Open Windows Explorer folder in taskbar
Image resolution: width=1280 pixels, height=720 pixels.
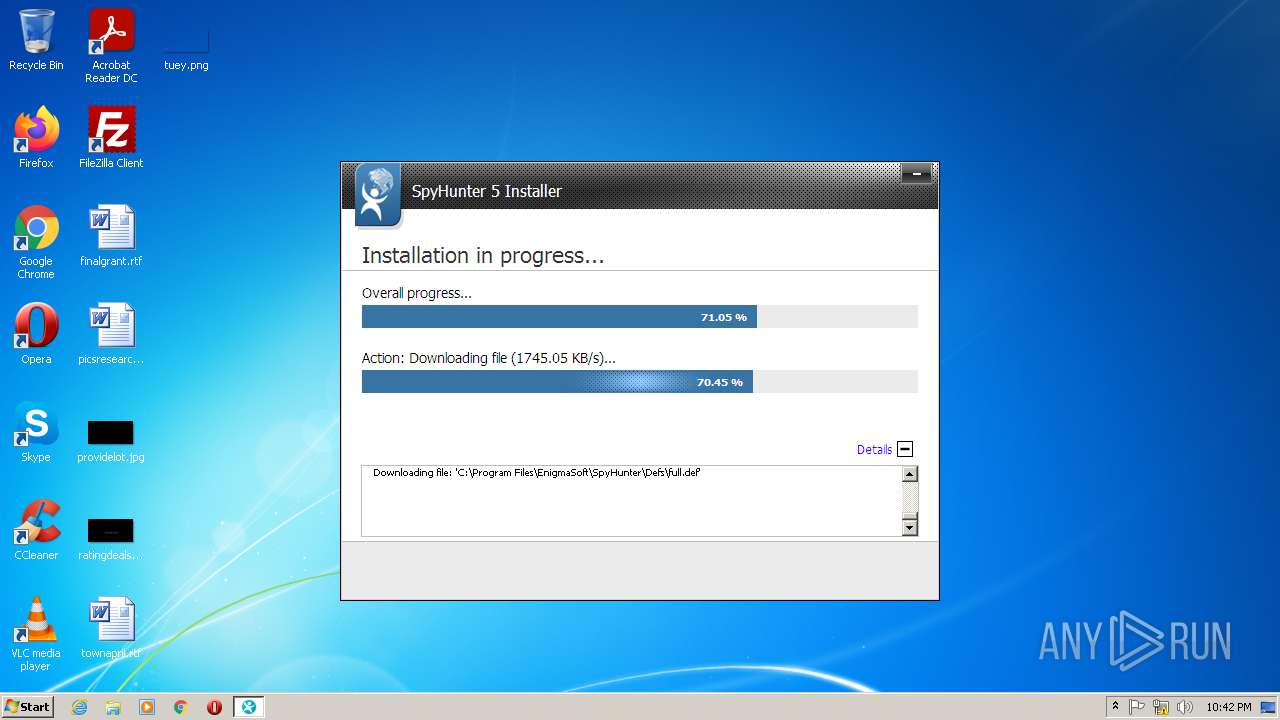click(x=113, y=707)
